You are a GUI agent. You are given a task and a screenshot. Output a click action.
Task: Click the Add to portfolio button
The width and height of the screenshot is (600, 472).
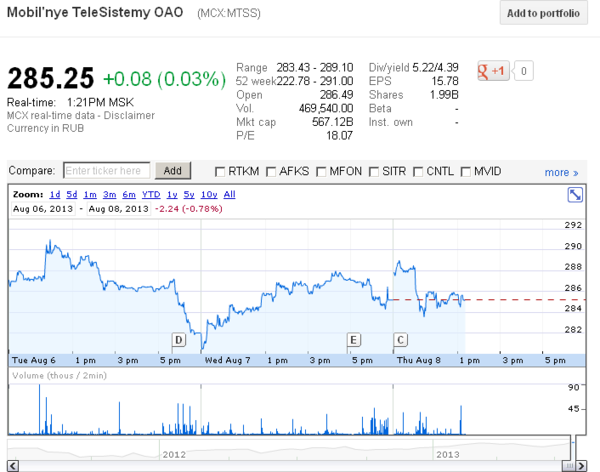coord(543,13)
